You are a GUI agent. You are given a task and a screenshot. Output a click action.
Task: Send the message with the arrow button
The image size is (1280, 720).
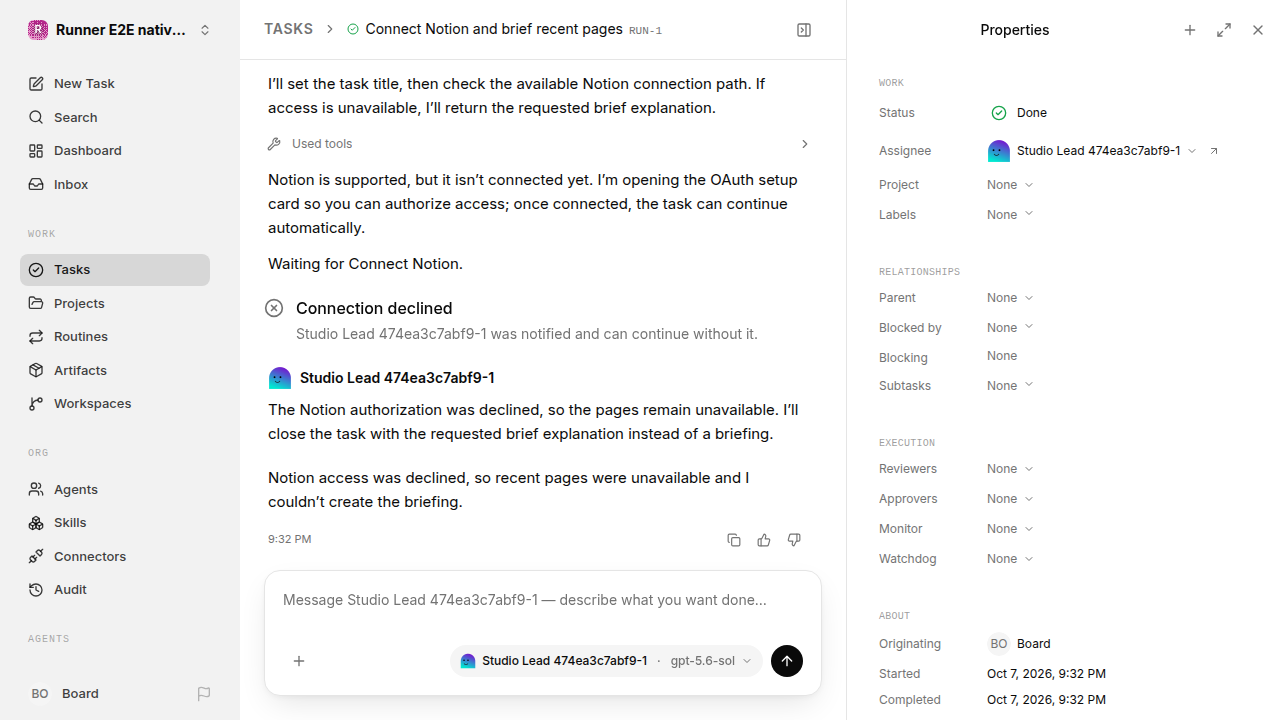(787, 661)
